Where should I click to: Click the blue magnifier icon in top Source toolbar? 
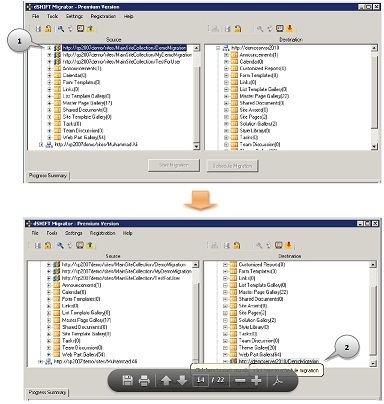(x=61, y=29)
